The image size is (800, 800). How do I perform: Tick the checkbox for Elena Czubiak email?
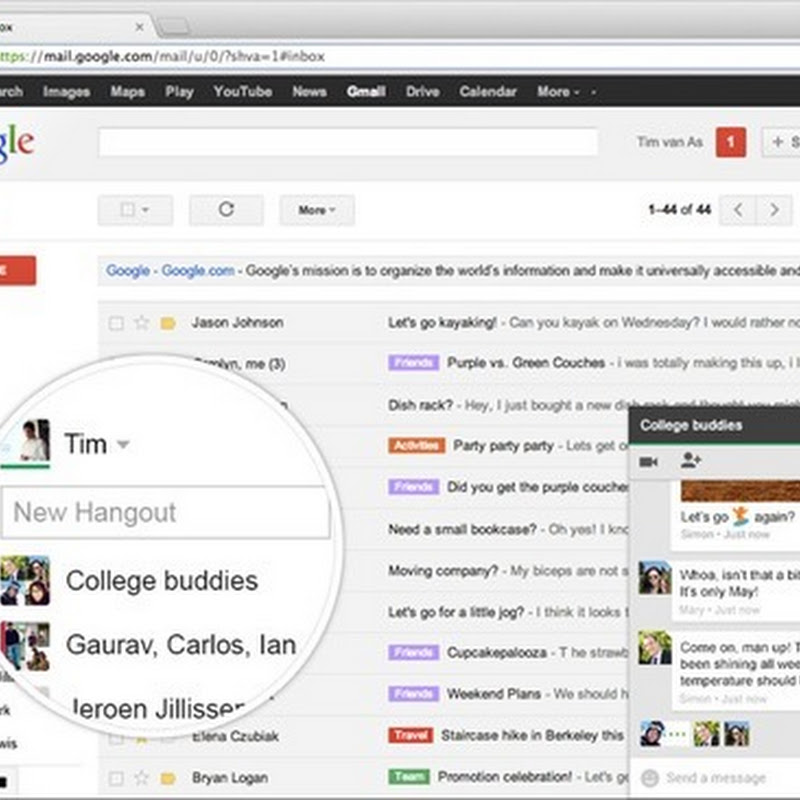(x=116, y=738)
